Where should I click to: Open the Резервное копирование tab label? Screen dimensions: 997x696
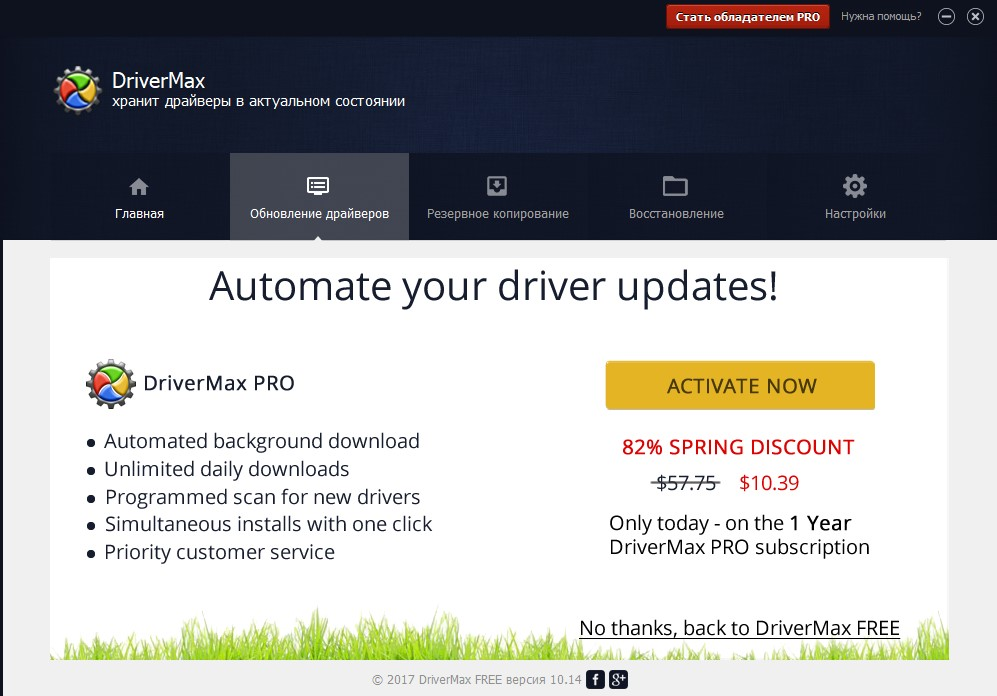pyautogui.click(x=498, y=214)
